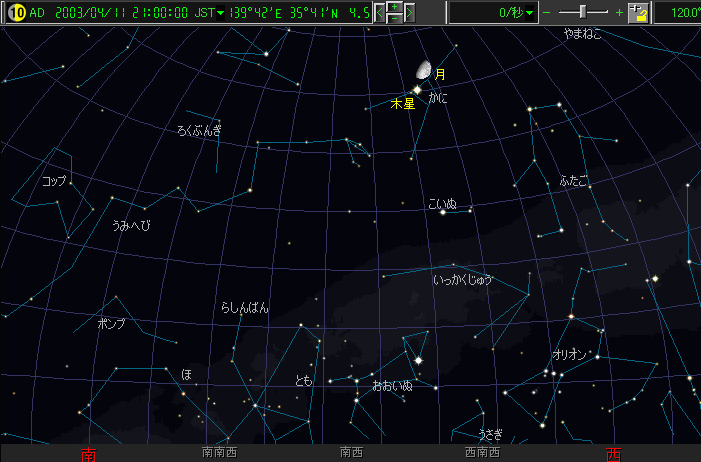Click the plus sign right of slider
Viewport: 701px width, 462px height.
pos(620,13)
